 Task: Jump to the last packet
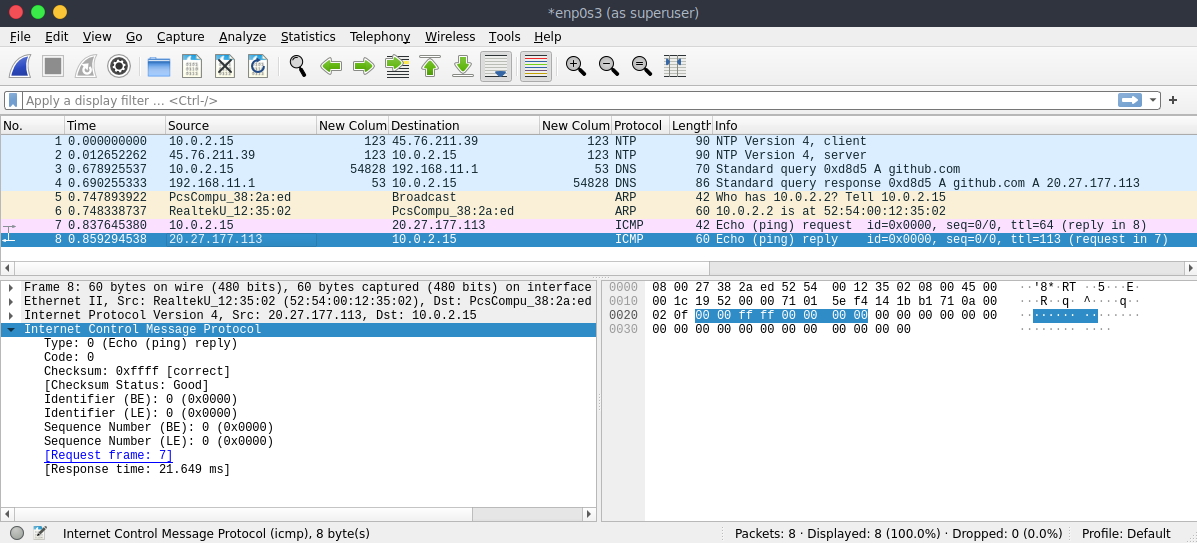463,66
